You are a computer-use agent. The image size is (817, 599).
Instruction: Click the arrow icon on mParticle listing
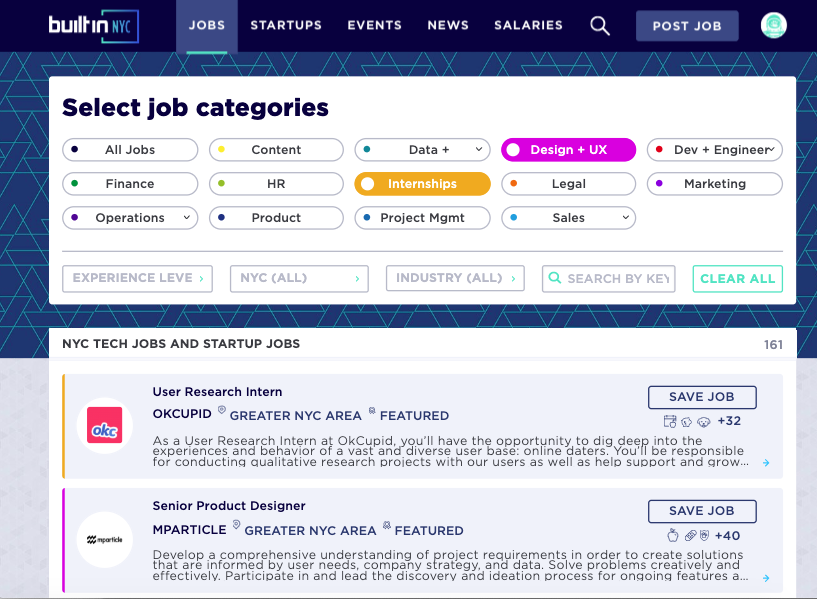click(766, 577)
